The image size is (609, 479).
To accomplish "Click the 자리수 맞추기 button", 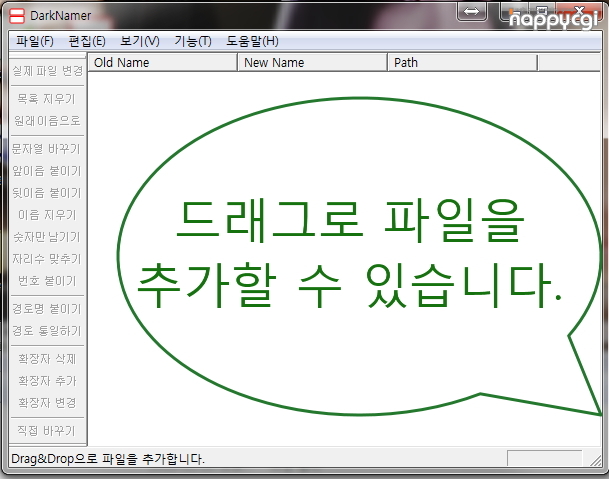I will coord(47,259).
